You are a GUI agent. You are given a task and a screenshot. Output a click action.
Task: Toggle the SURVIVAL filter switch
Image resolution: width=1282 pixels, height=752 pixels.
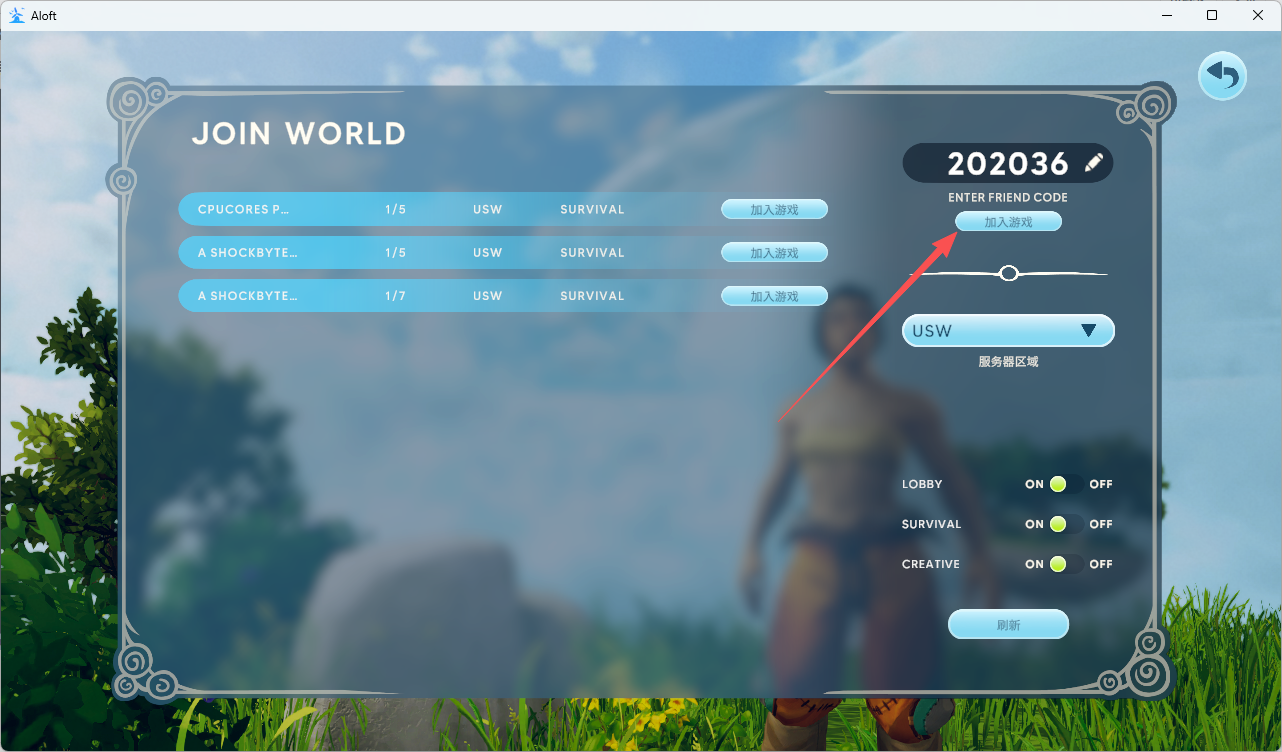coord(1066,524)
